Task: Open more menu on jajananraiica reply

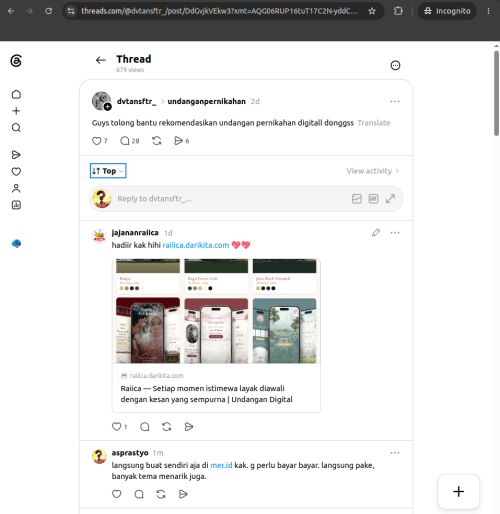Action: pos(395,233)
